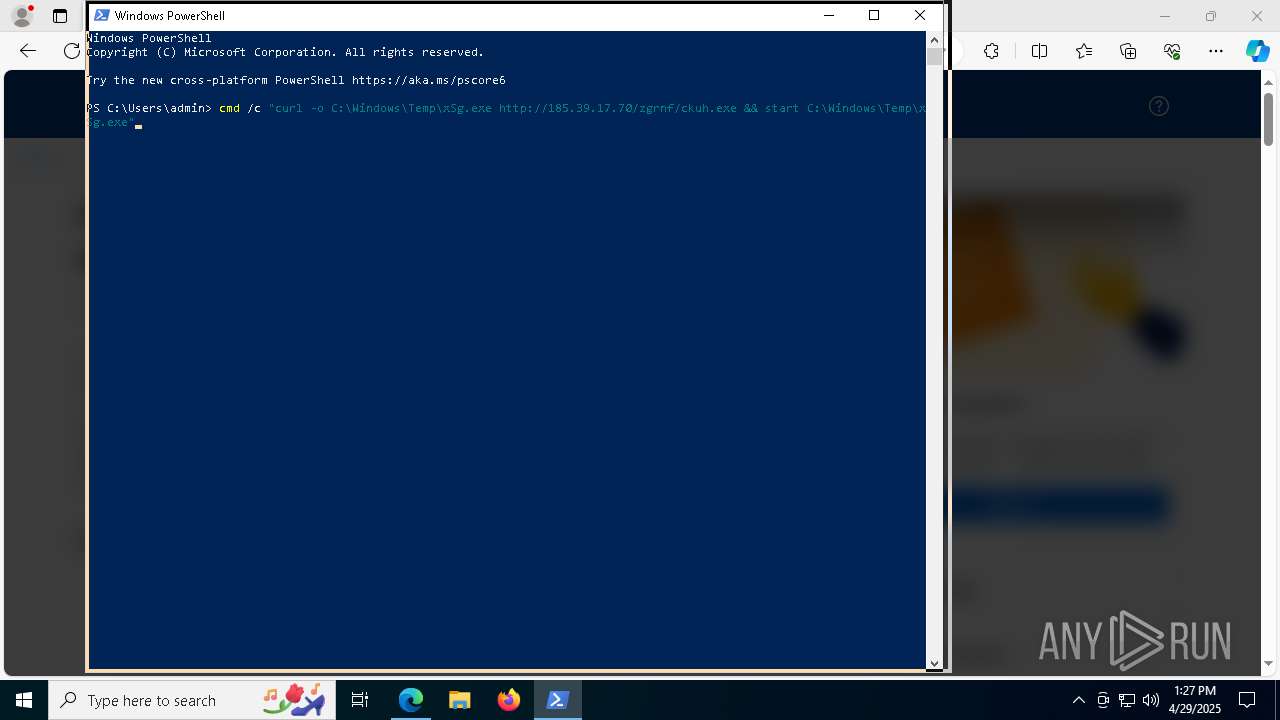The width and height of the screenshot is (1280, 720).
Task: Open File Explorer from taskbar
Action: pyautogui.click(x=459, y=700)
